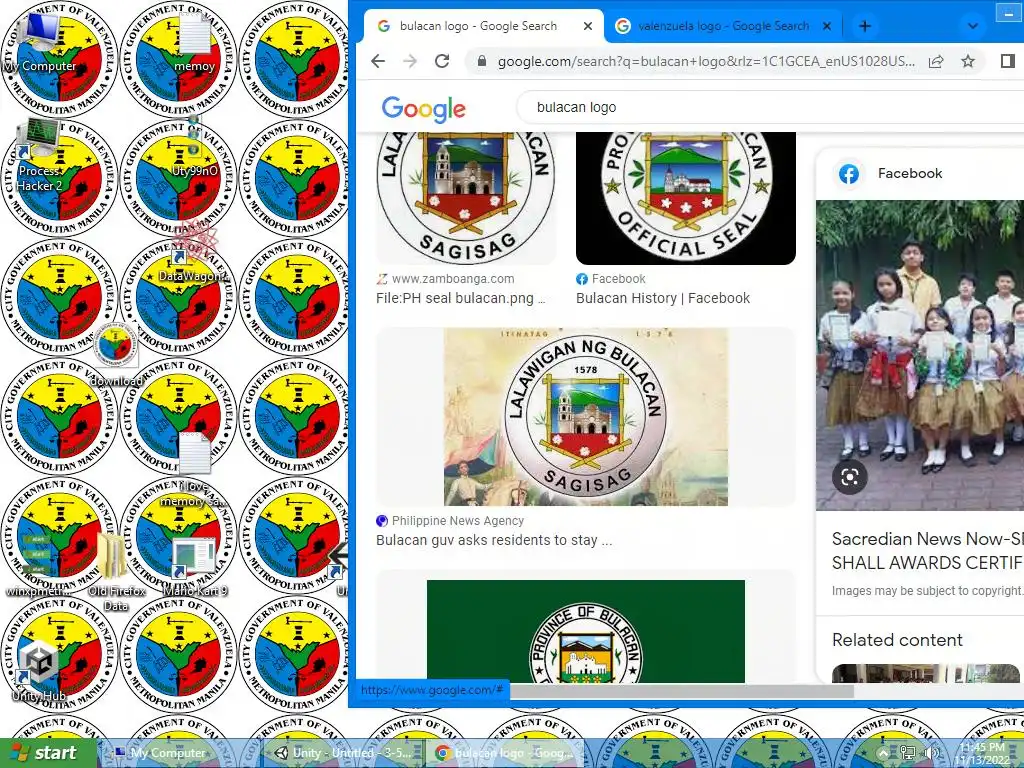Select the black Official Seal thumbnail
This screenshot has height=768, width=1024.
(686, 198)
